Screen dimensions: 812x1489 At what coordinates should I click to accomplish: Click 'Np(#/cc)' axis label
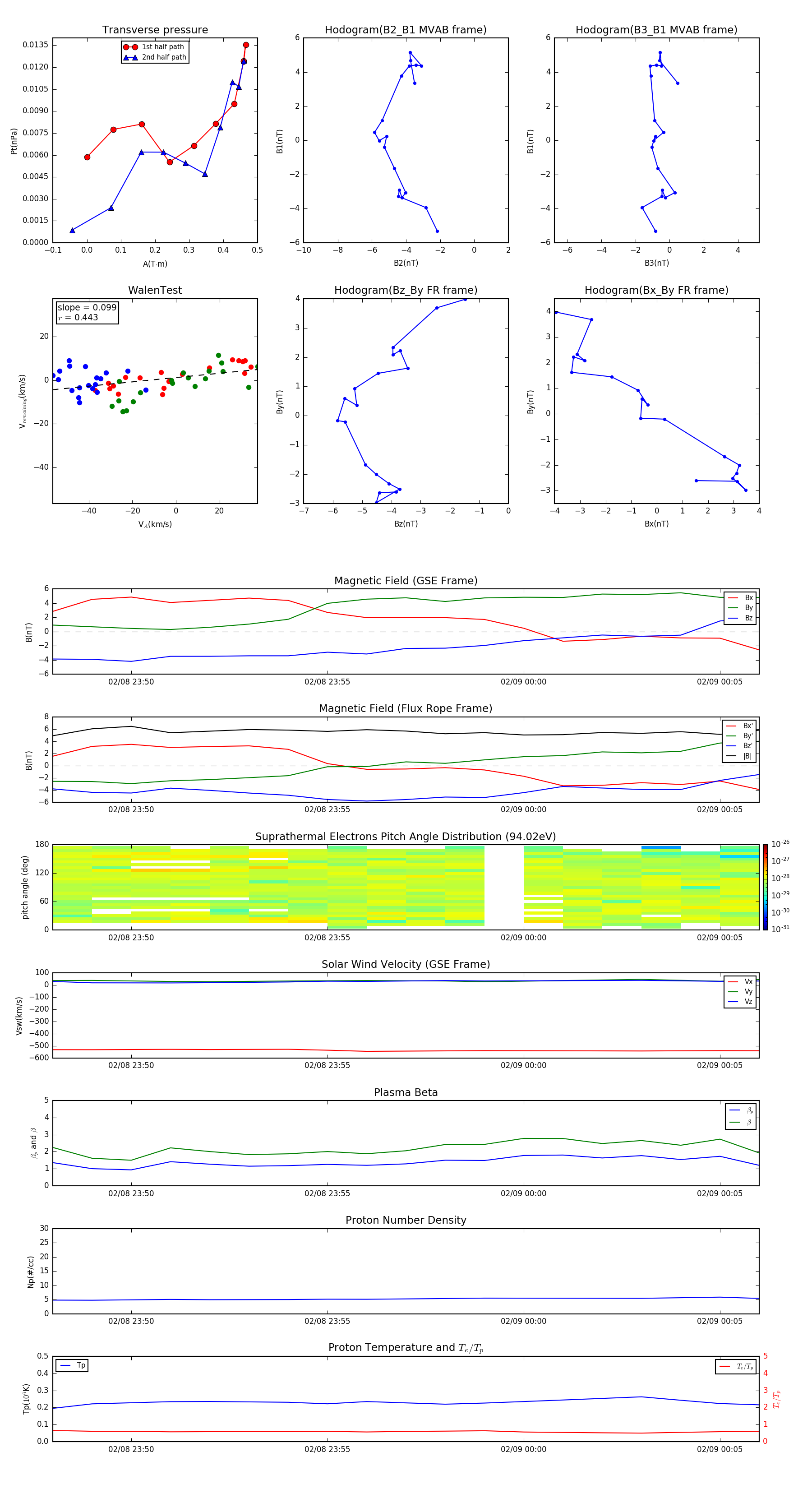coord(31,1272)
